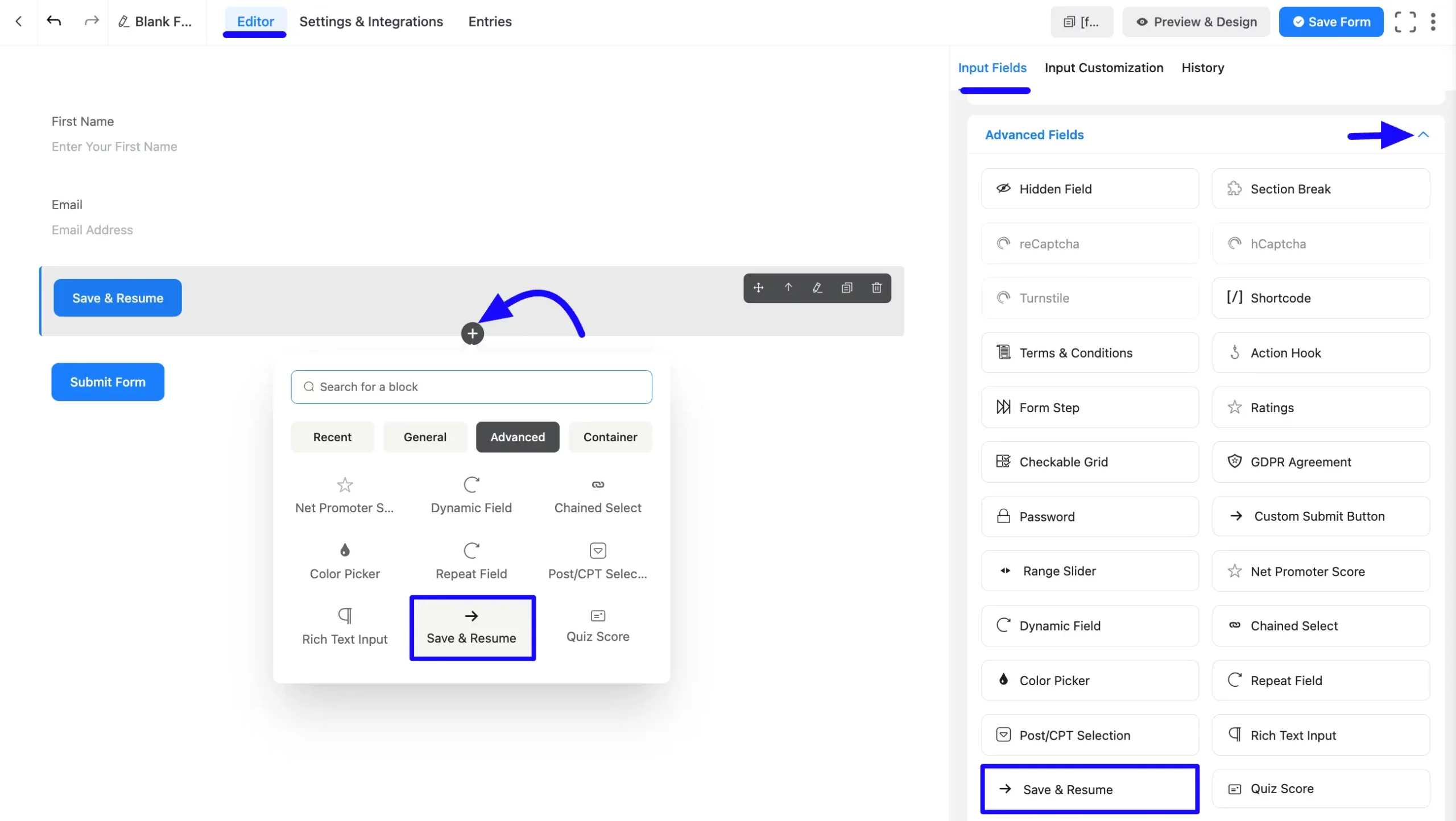The height and width of the screenshot is (821, 1456).
Task: Add a Hidden Field from the sidebar
Action: 1089,189
